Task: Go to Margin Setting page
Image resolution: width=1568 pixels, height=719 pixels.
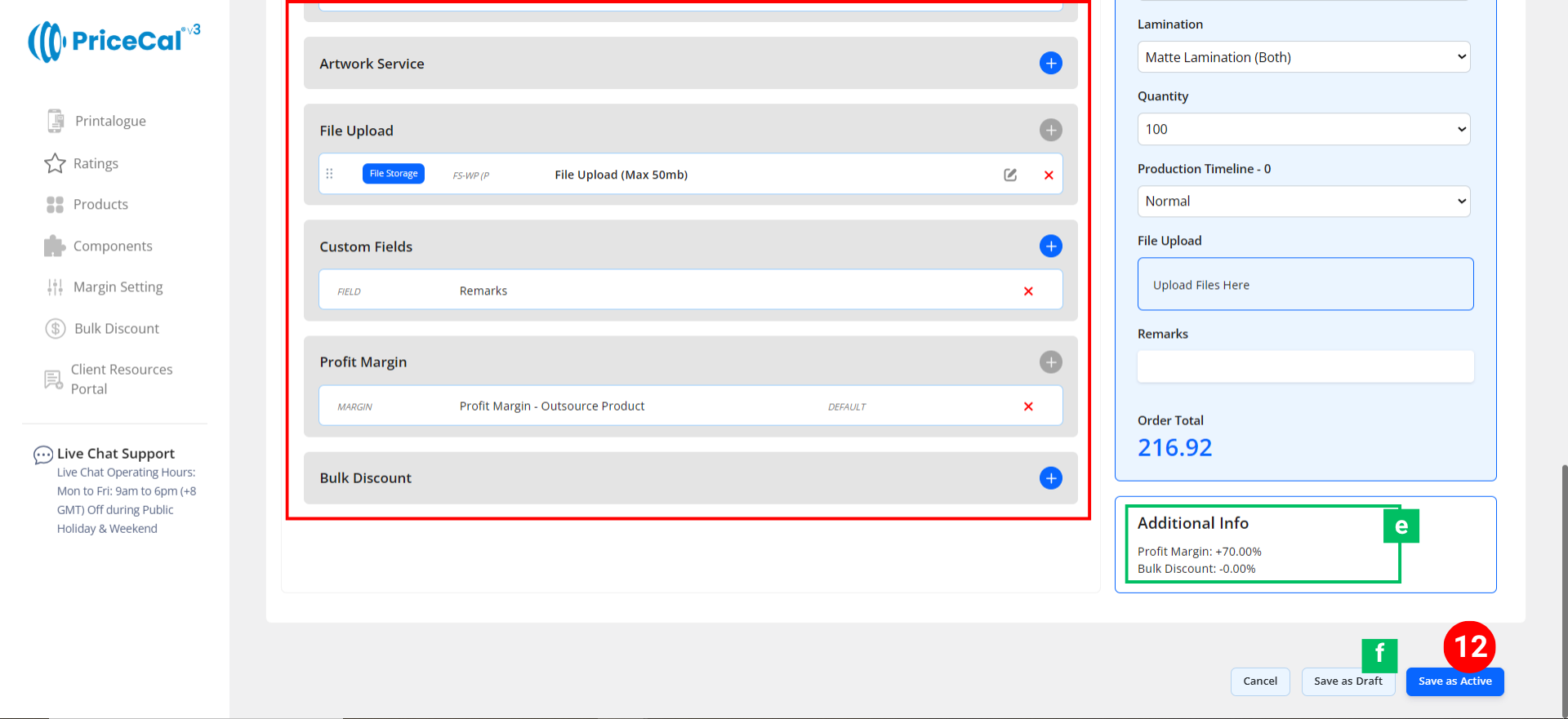Action: pos(118,287)
